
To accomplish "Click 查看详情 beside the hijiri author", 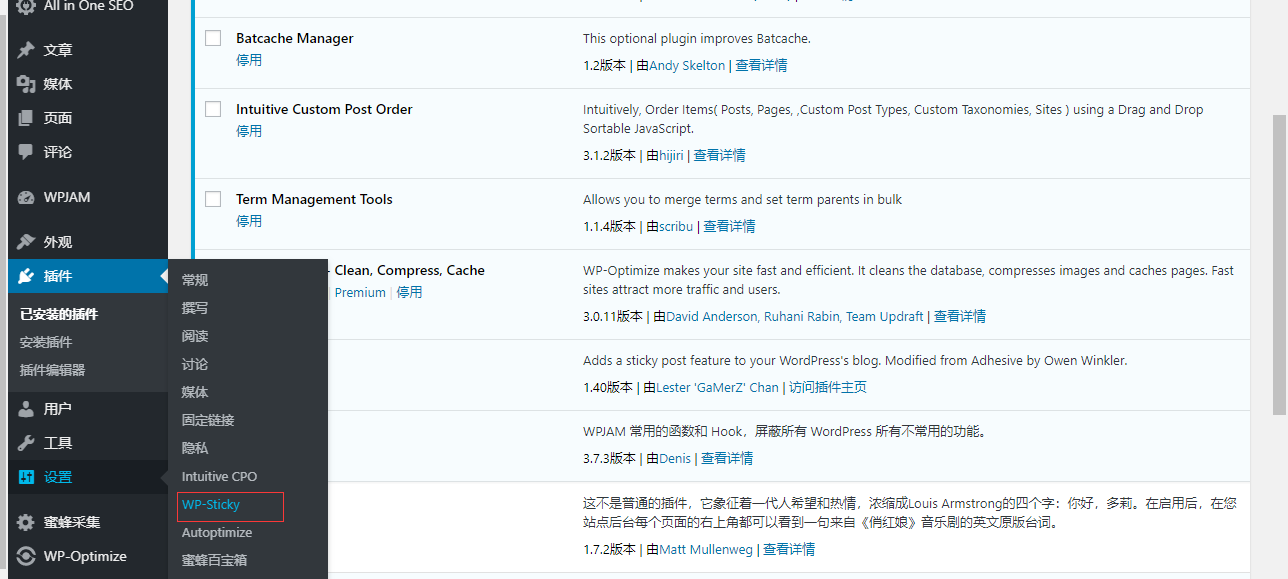I will [720, 155].
